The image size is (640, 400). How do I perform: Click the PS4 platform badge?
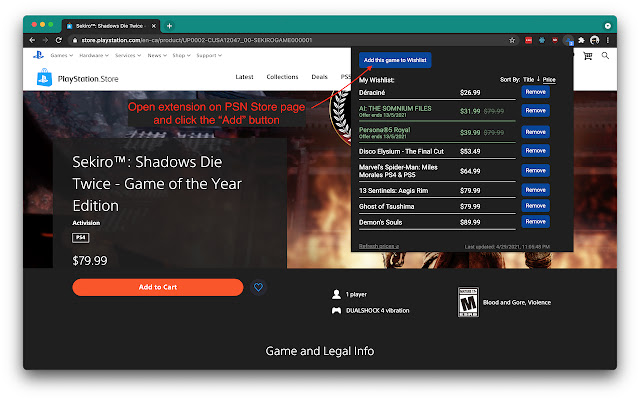[80, 238]
